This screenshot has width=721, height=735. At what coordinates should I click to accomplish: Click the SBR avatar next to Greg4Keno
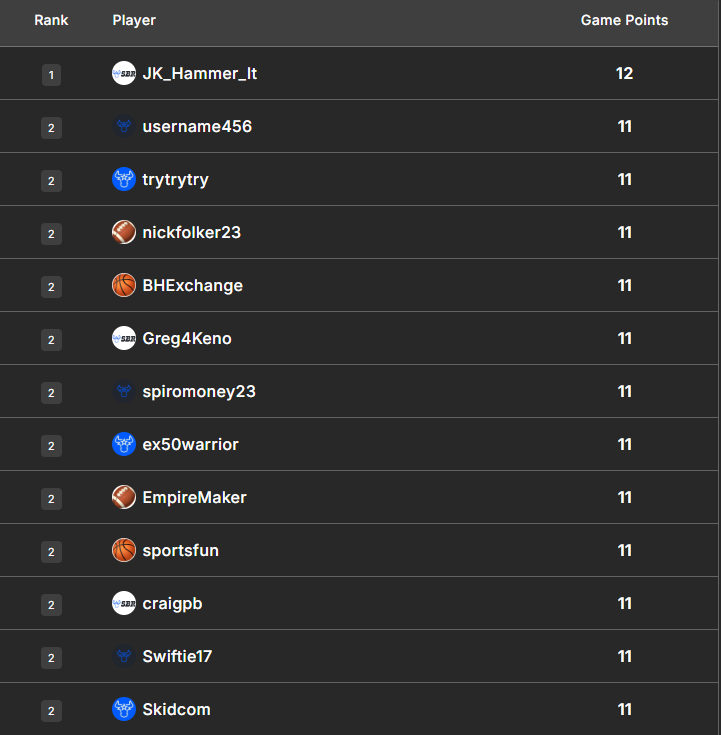coord(124,339)
